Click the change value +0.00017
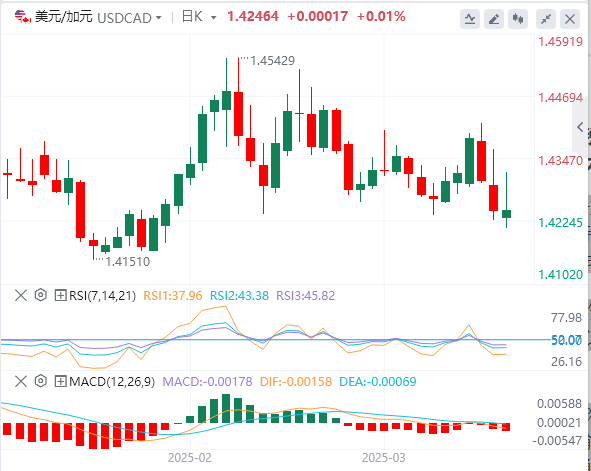Screen dimensions: 591x471 click(317, 17)
